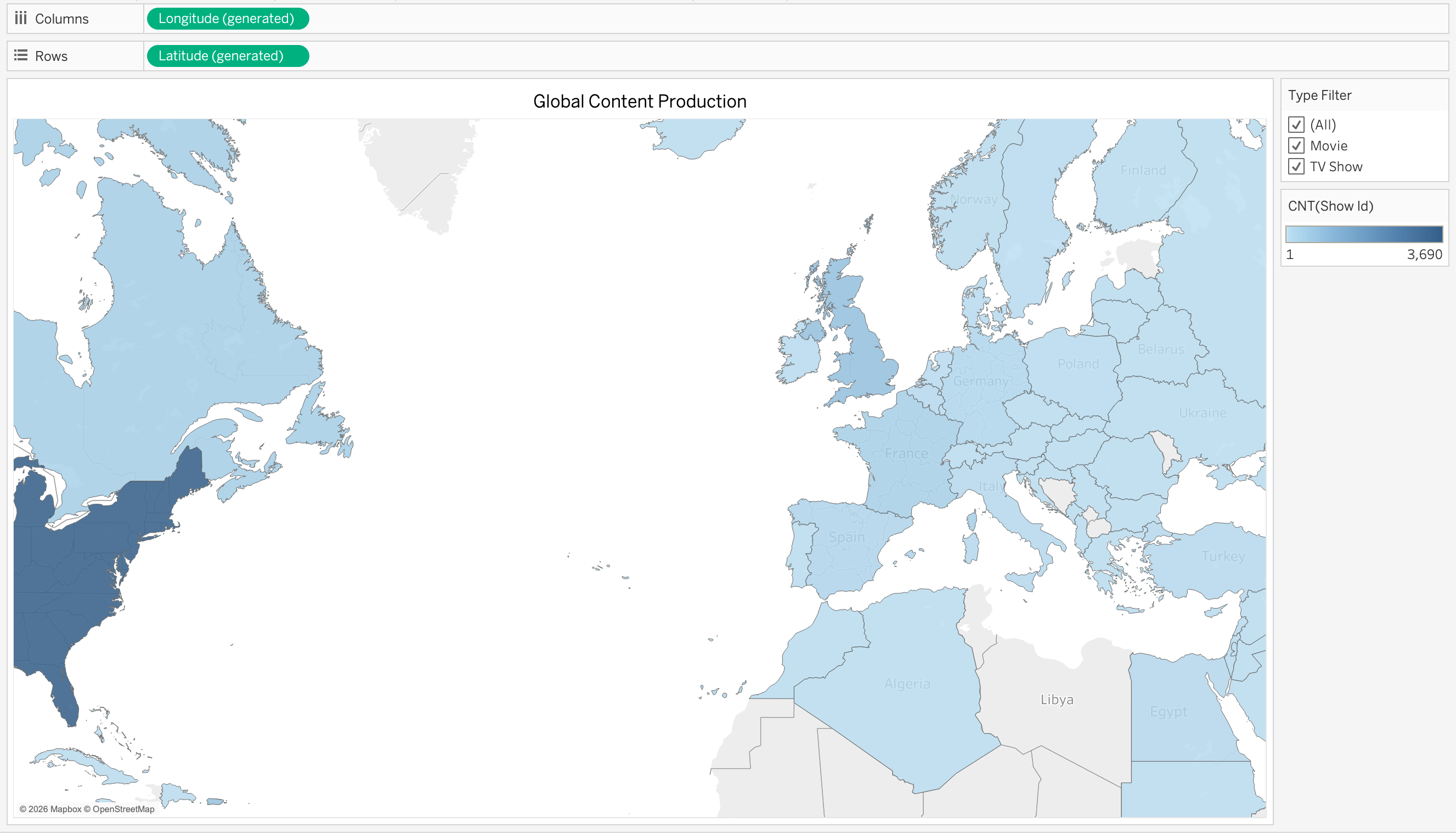Click the Columns shelf icon
The width and height of the screenshot is (1456, 833).
pos(21,18)
